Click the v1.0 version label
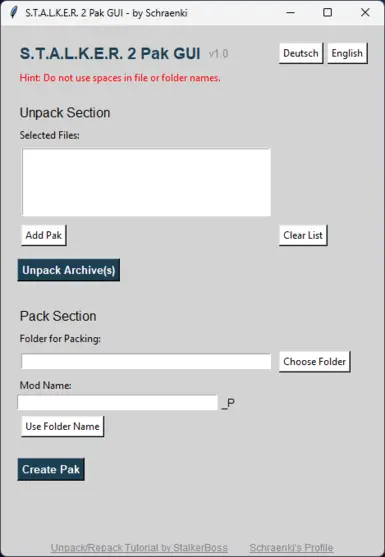This screenshot has width=385, height=557. coord(218,54)
